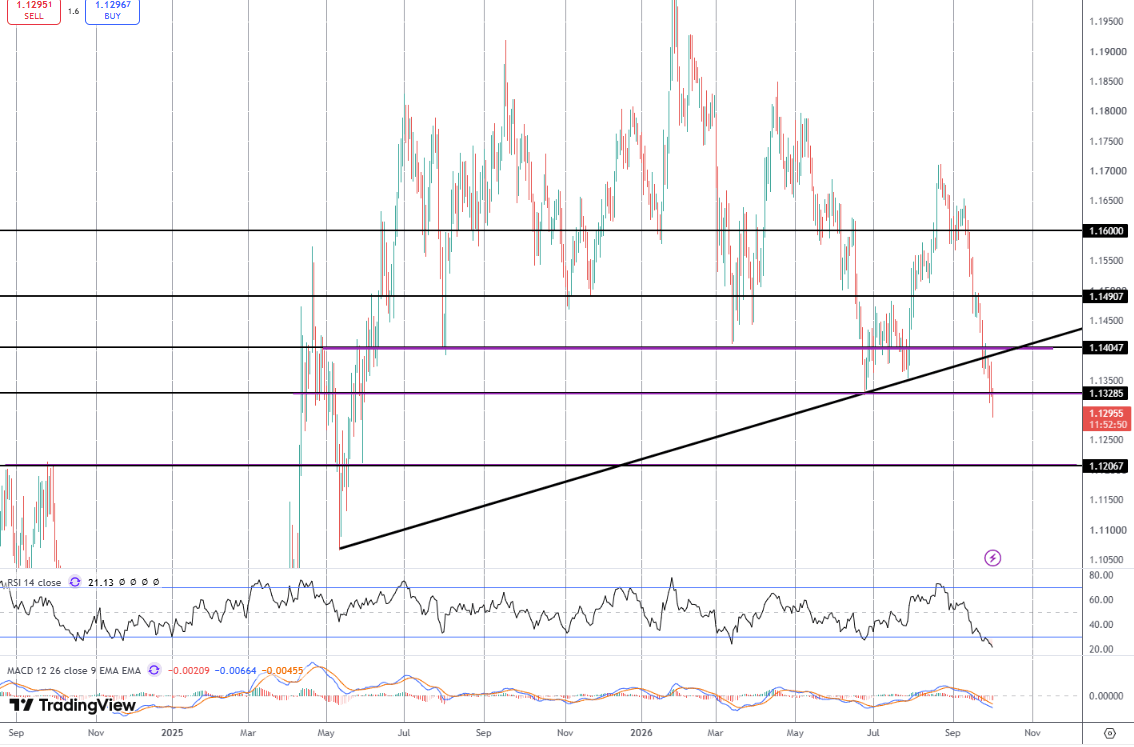This screenshot has width=1134, height=747.
Task: Click the 1.19000 price scale label
Action: [x=1107, y=52]
